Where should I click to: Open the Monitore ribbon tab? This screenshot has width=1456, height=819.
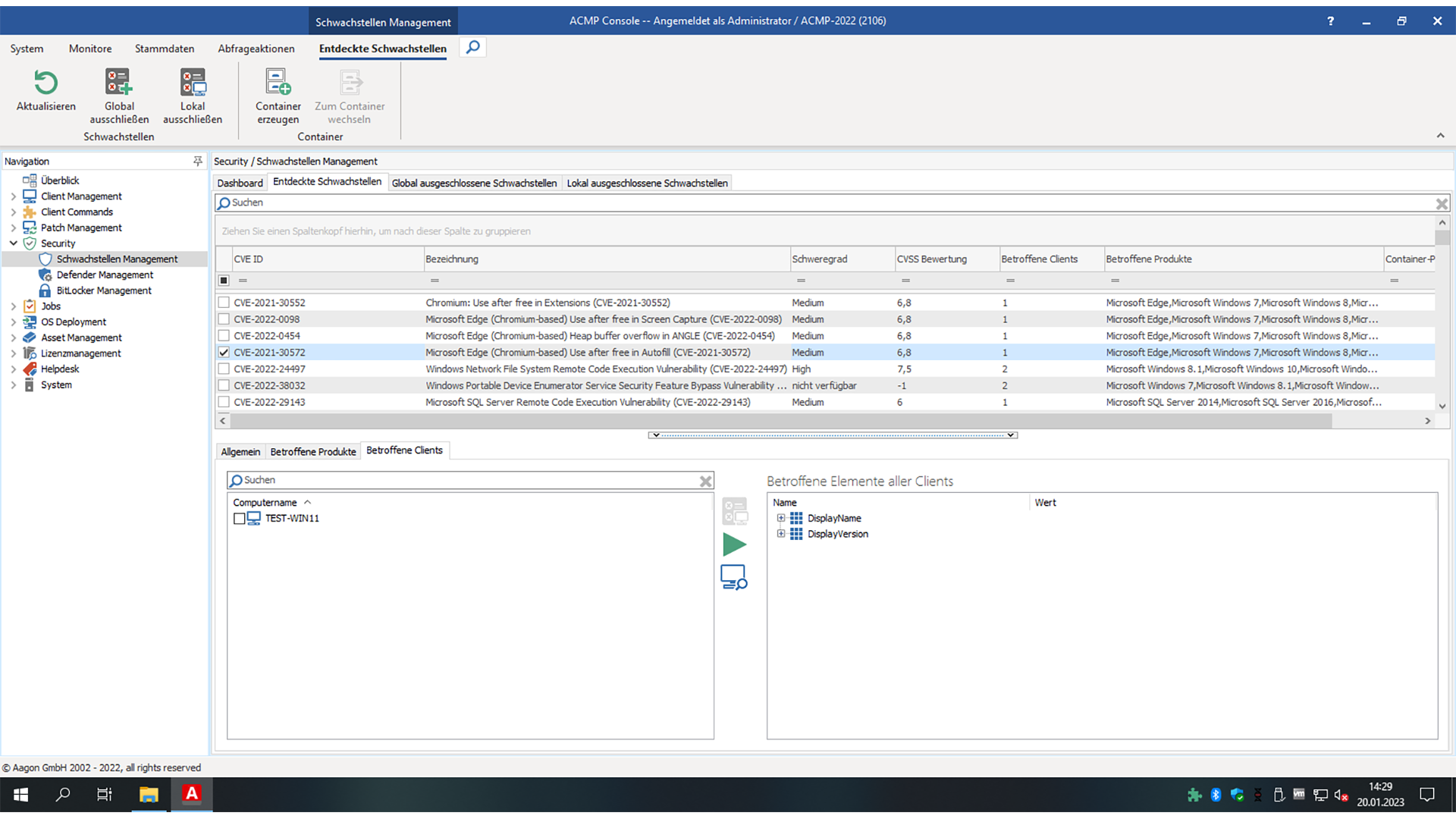point(90,49)
